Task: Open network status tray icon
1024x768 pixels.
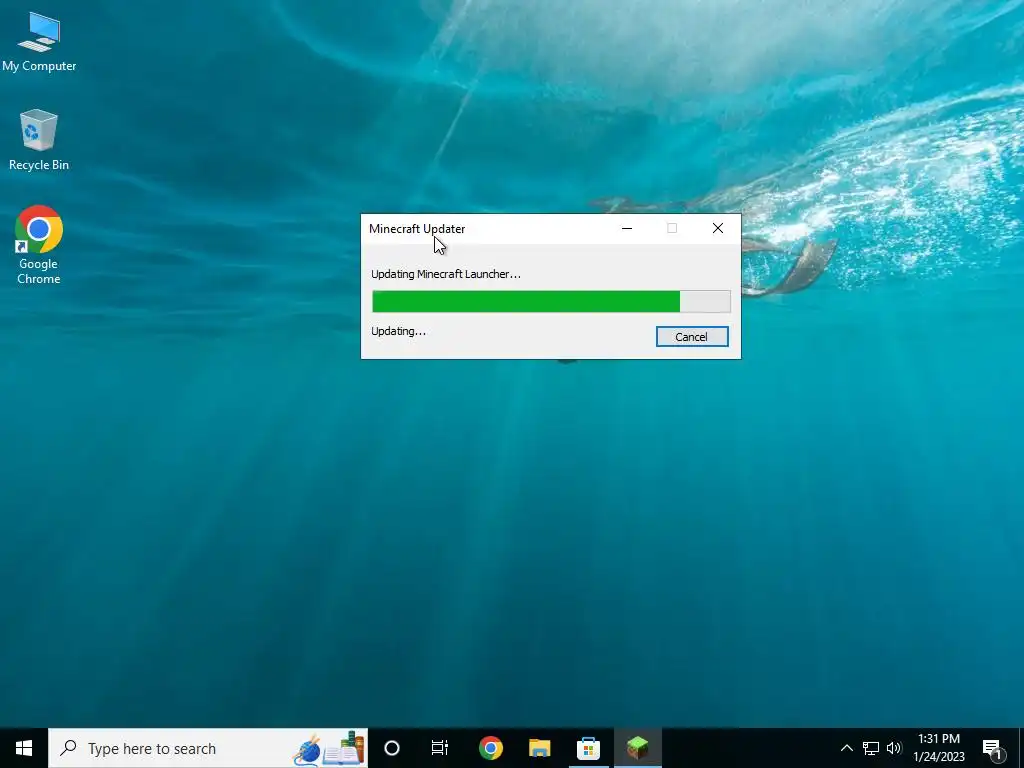Action: (x=871, y=748)
